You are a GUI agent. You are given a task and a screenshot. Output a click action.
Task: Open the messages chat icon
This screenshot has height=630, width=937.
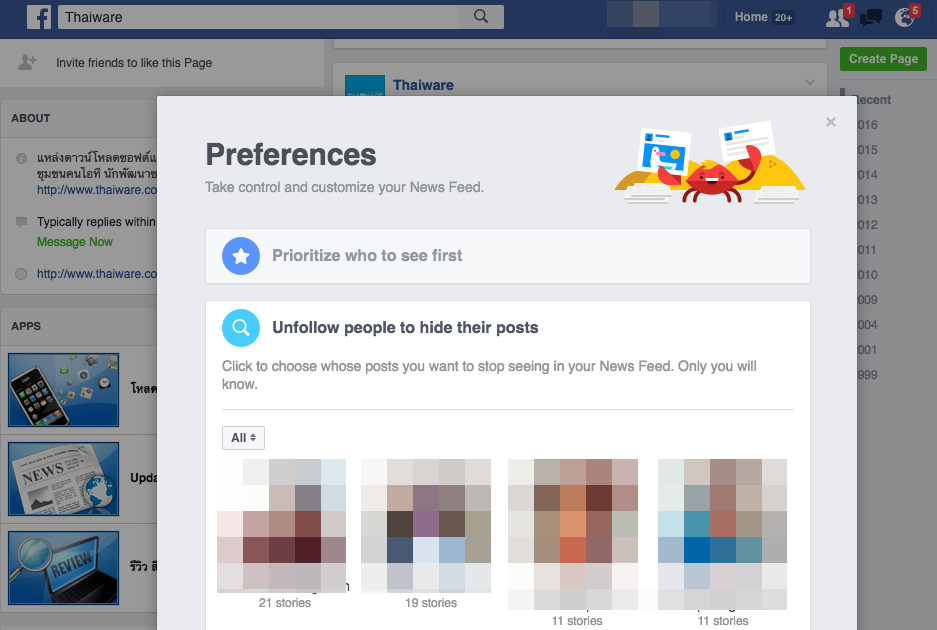coord(871,17)
